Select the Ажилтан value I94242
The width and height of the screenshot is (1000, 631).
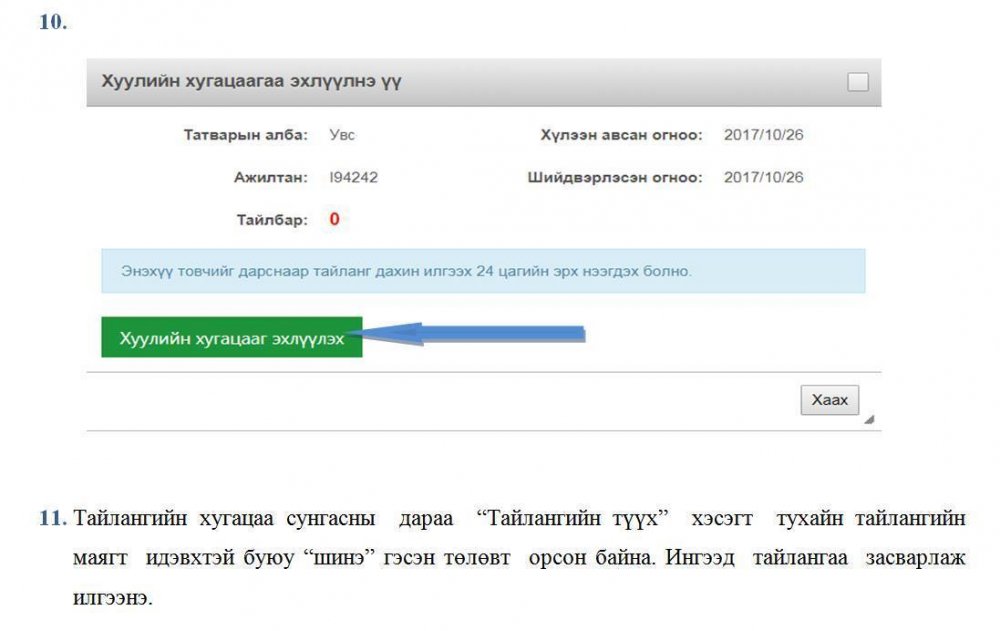pyautogui.click(x=353, y=177)
